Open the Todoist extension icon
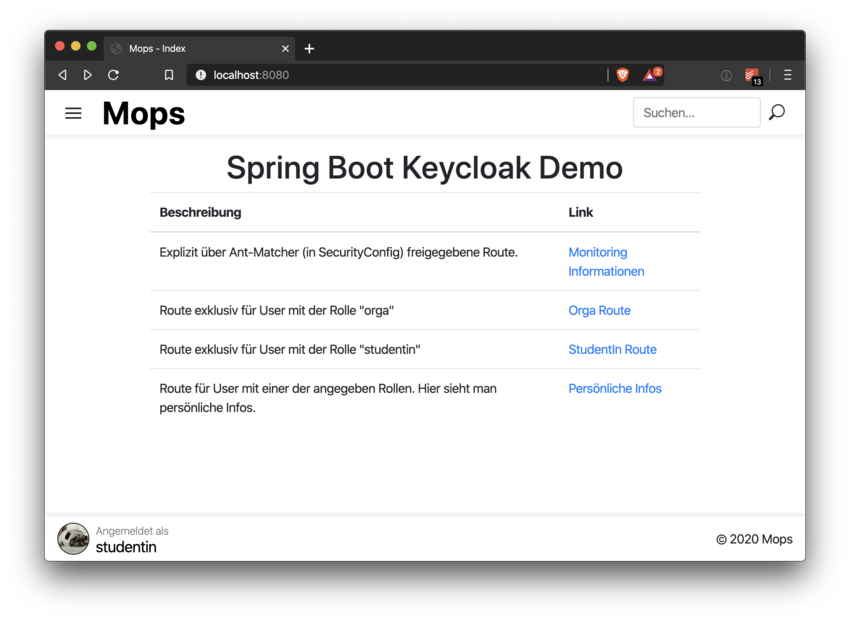This screenshot has height=620, width=850. [753, 76]
